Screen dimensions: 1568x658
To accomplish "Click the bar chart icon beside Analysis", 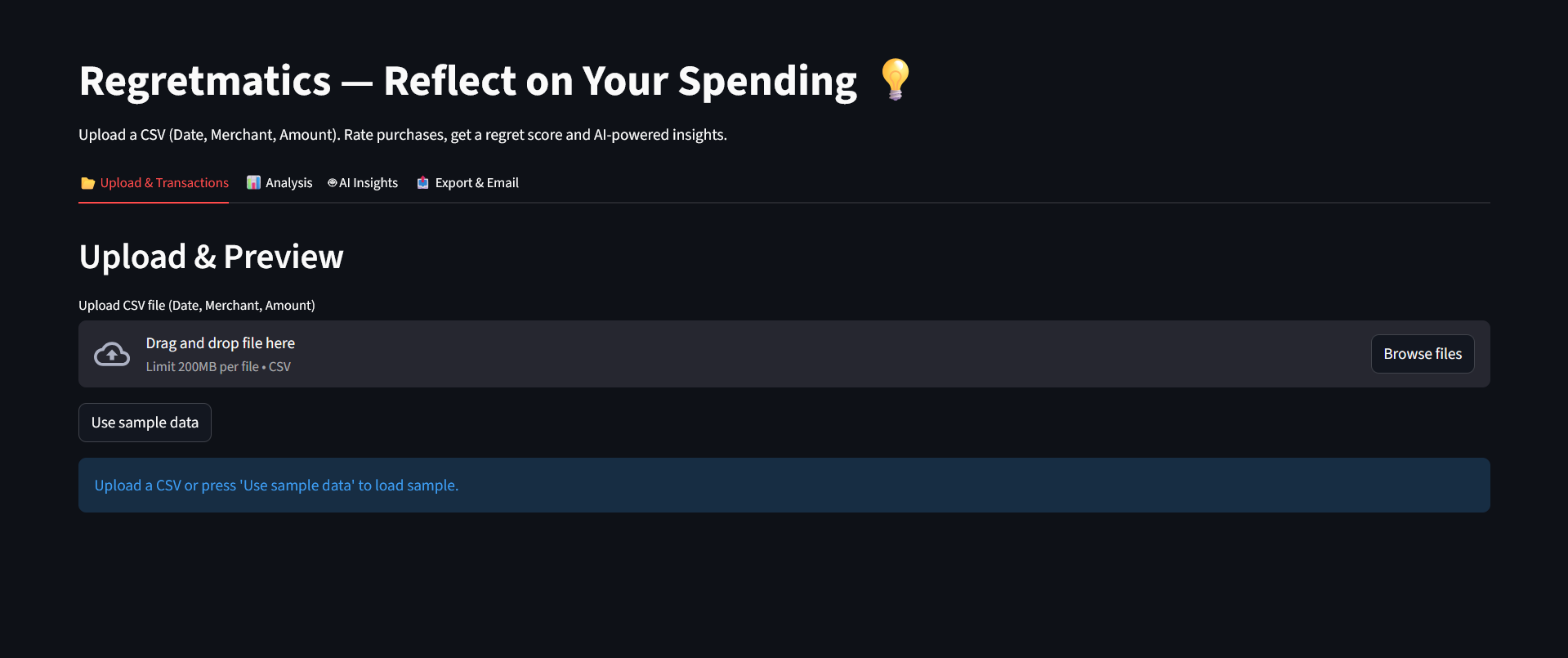I will [x=254, y=183].
